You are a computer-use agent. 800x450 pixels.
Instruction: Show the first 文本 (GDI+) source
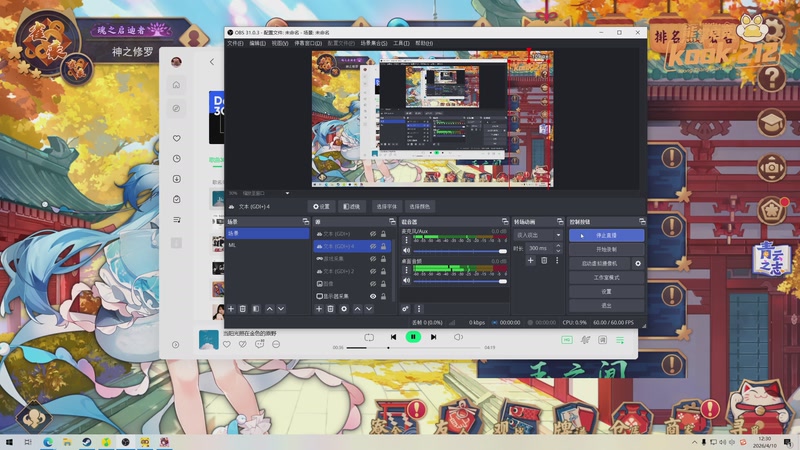(373, 234)
